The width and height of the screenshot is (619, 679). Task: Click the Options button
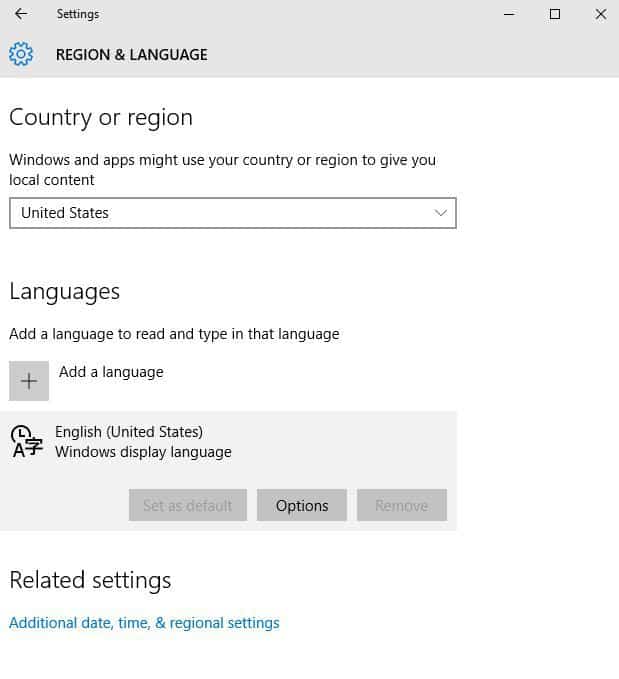tap(302, 505)
